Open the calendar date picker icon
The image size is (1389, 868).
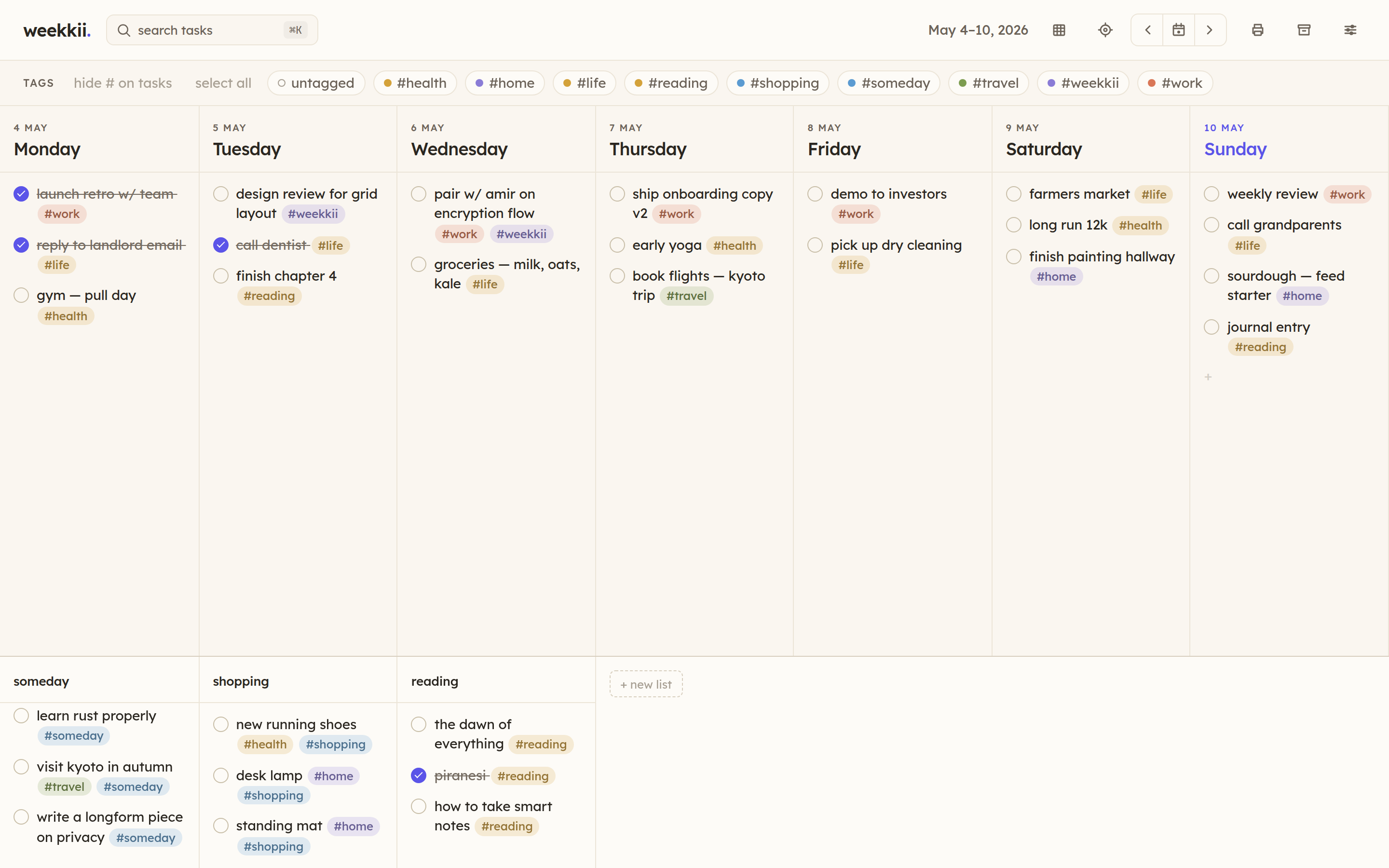click(1178, 30)
